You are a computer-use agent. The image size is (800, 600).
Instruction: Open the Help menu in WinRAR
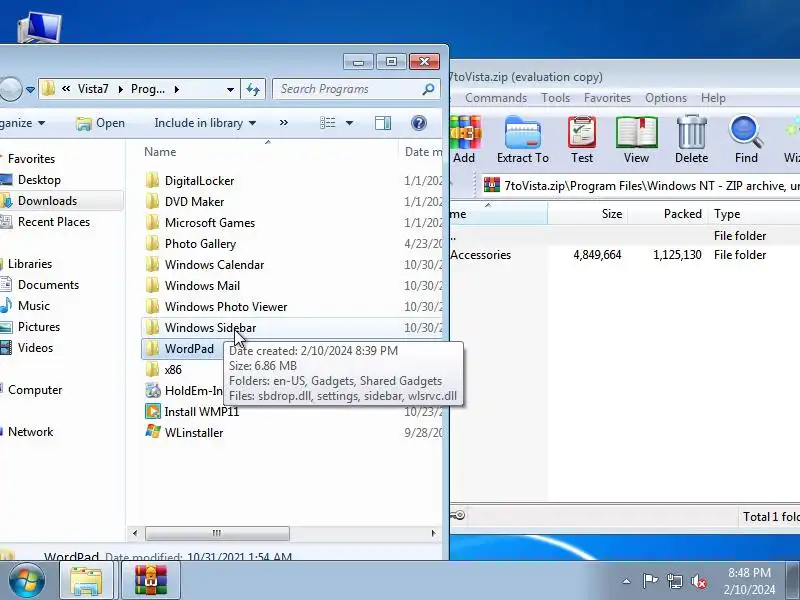pyautogui.click(x=713, y=98)
